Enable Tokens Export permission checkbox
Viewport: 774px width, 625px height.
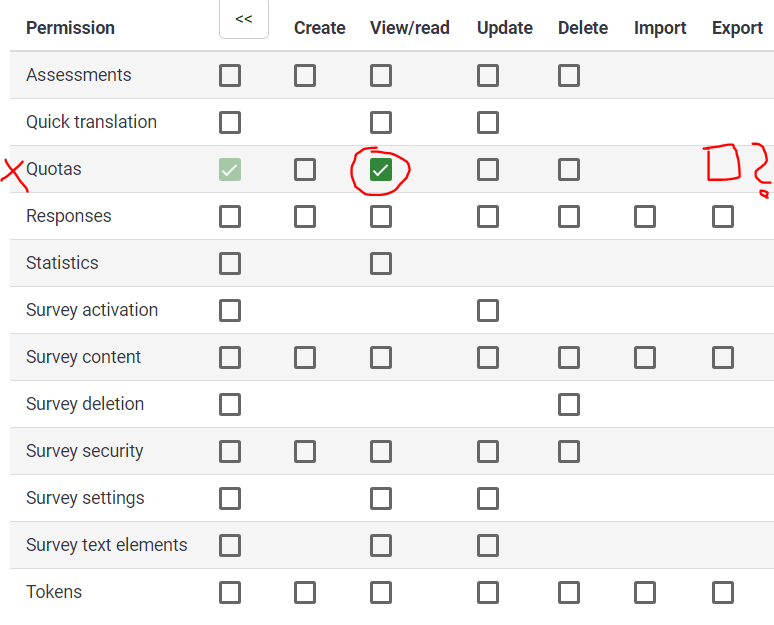(723, 592)
